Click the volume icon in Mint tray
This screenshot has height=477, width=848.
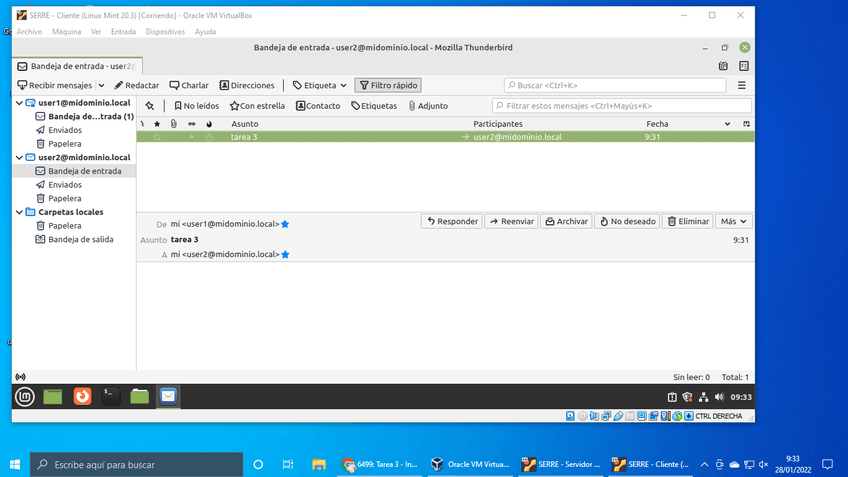click(x=719, y=397)
